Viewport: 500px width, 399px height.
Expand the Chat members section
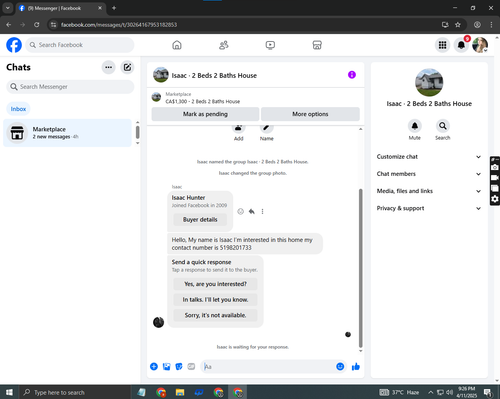(429, 174)
